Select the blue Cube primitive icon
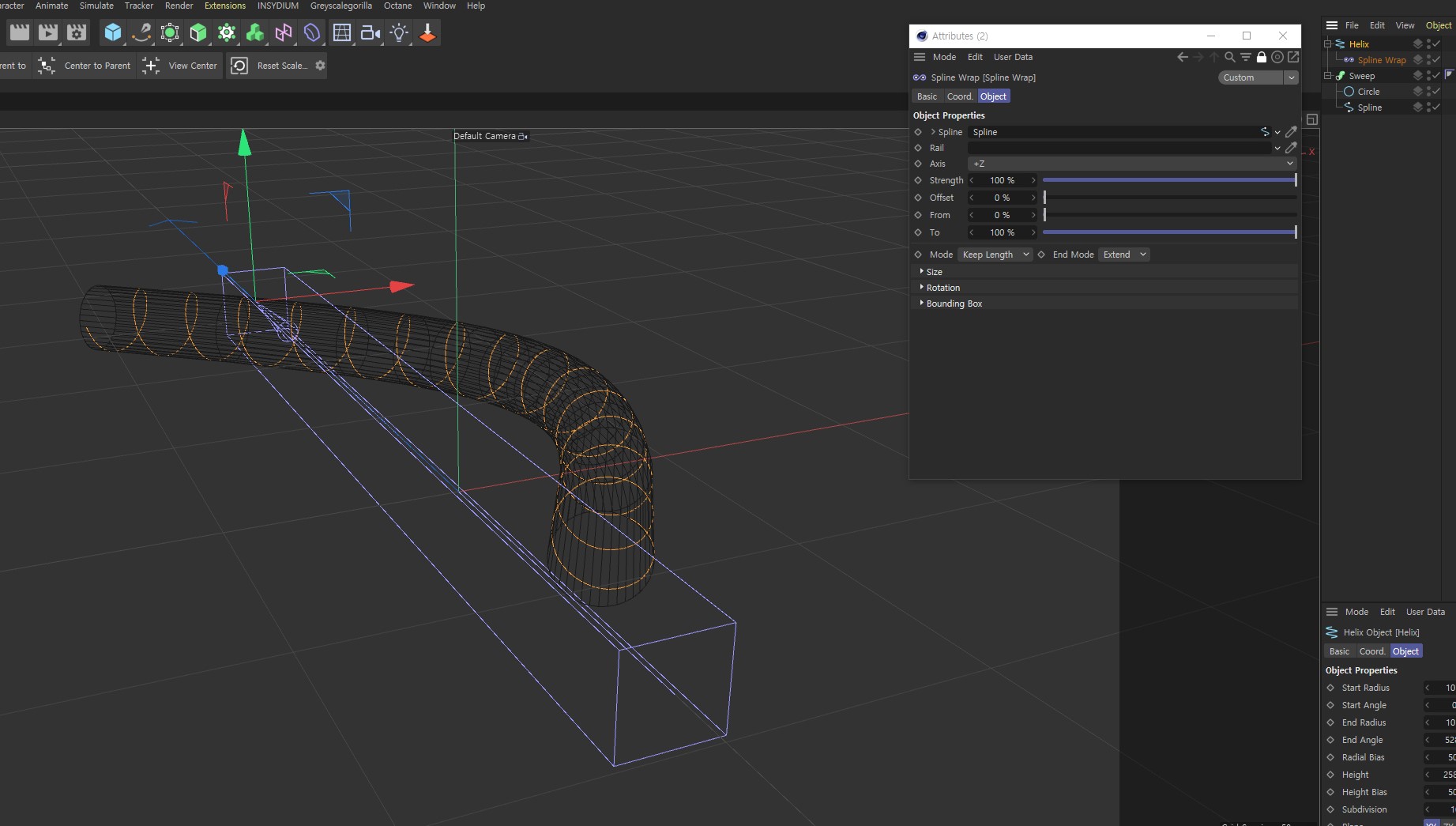1456x826 pixels. pos(113,32)
